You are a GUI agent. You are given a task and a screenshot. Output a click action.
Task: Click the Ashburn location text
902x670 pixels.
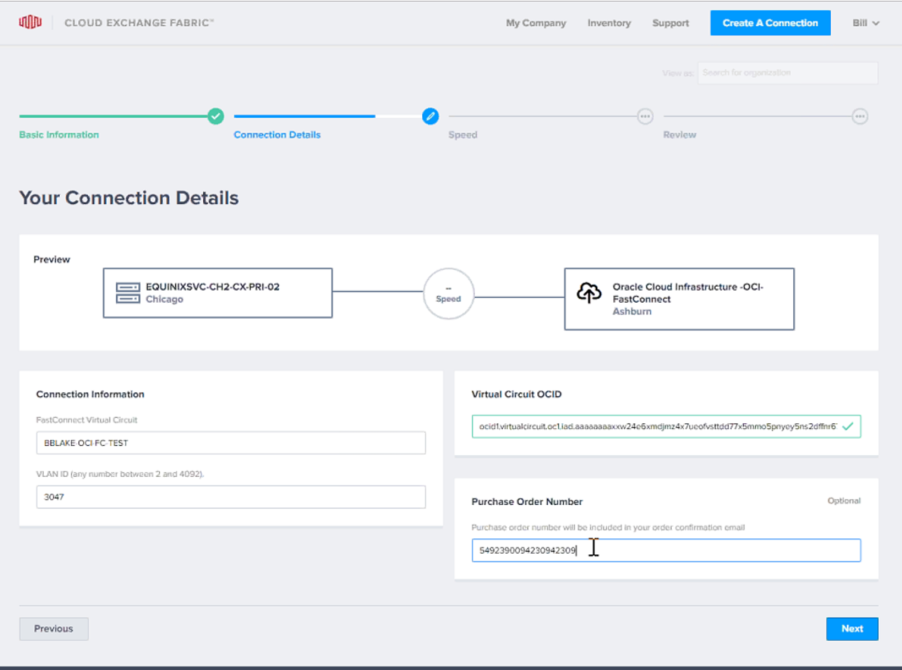(632, 311)
